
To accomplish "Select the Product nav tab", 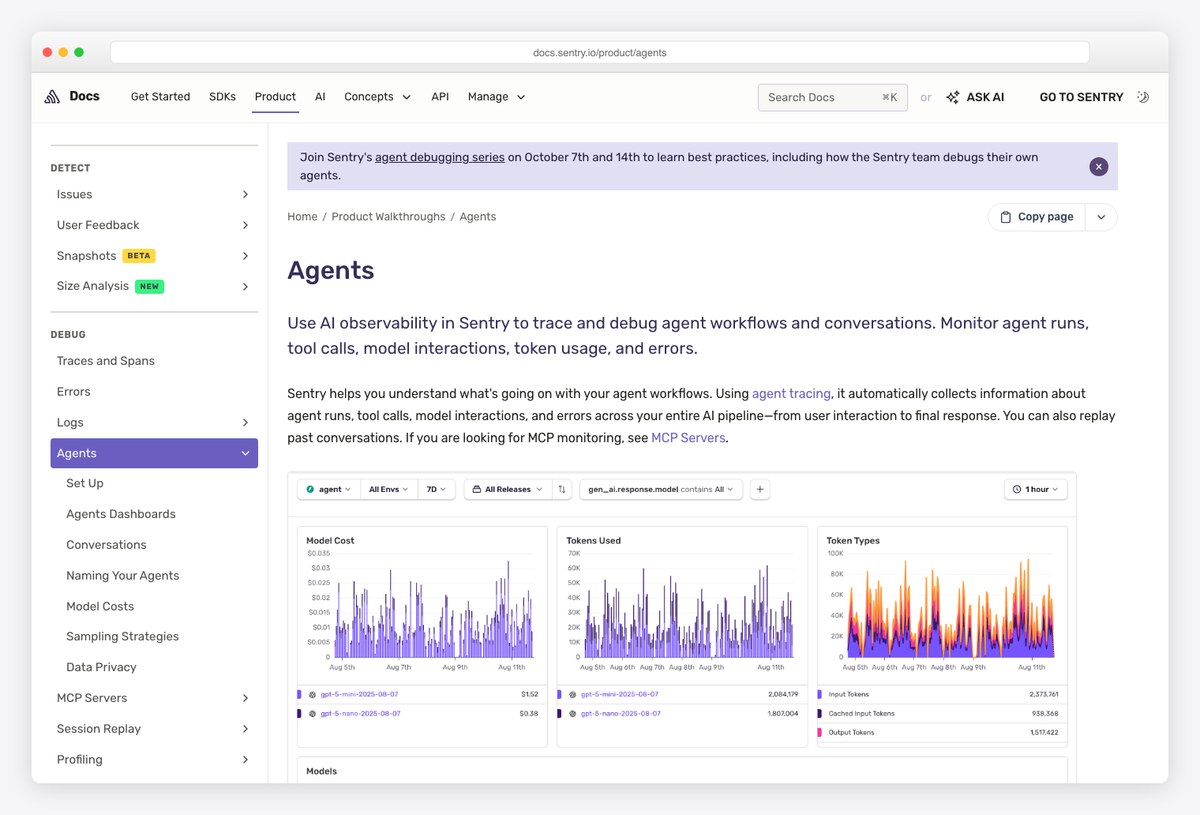I will tap(275, 97).
